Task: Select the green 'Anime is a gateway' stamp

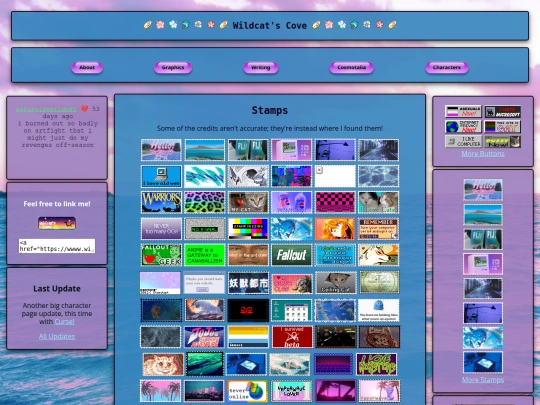Action: (205, 255)
